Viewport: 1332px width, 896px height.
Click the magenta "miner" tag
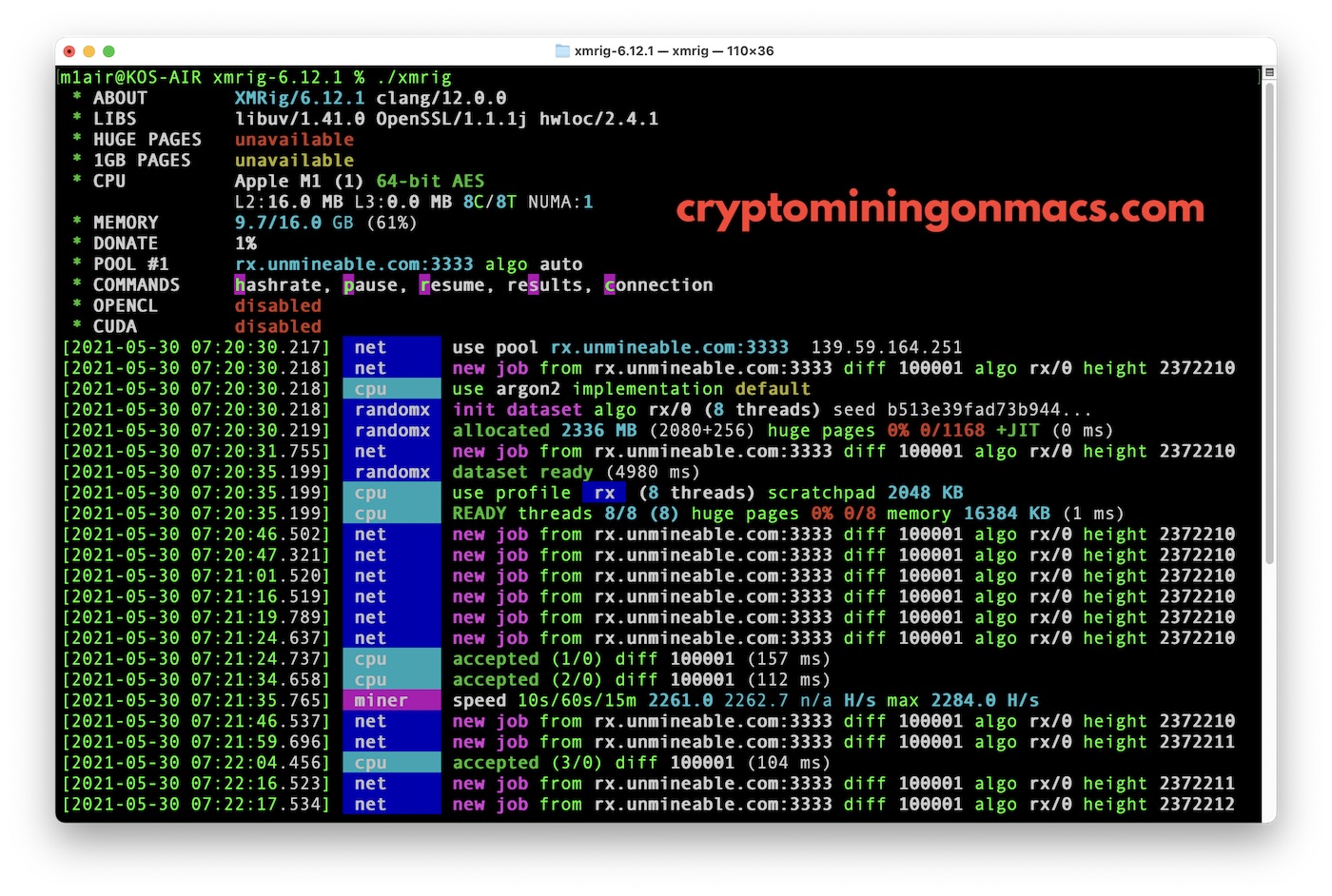tap(392, 701)
